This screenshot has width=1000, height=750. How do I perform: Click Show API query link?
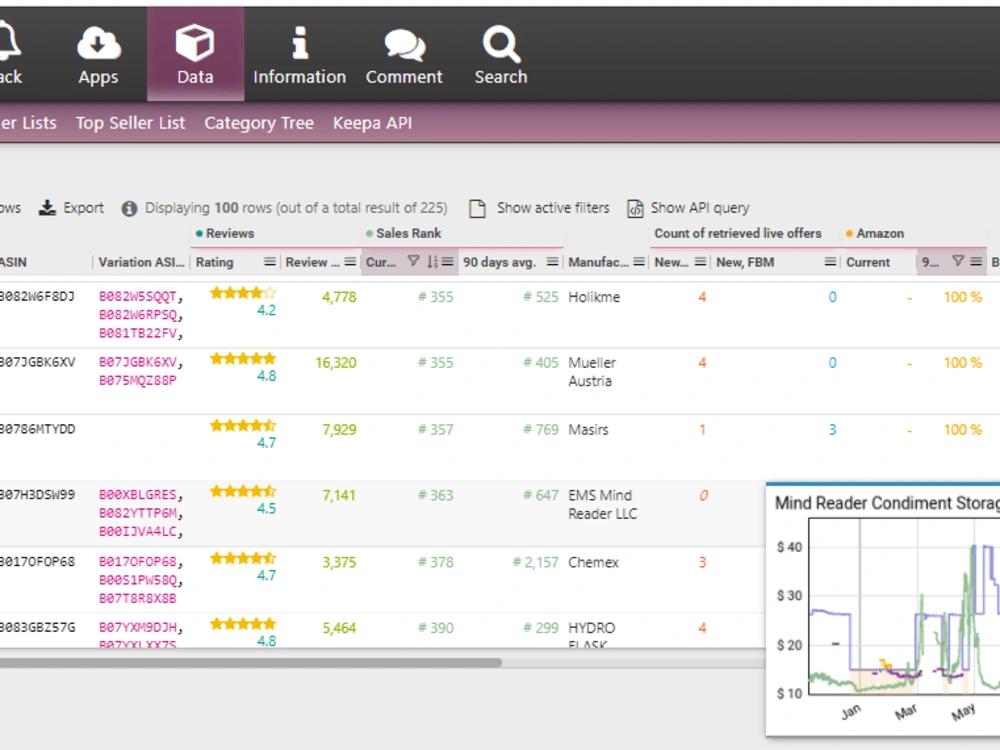(x=700, y=208)
